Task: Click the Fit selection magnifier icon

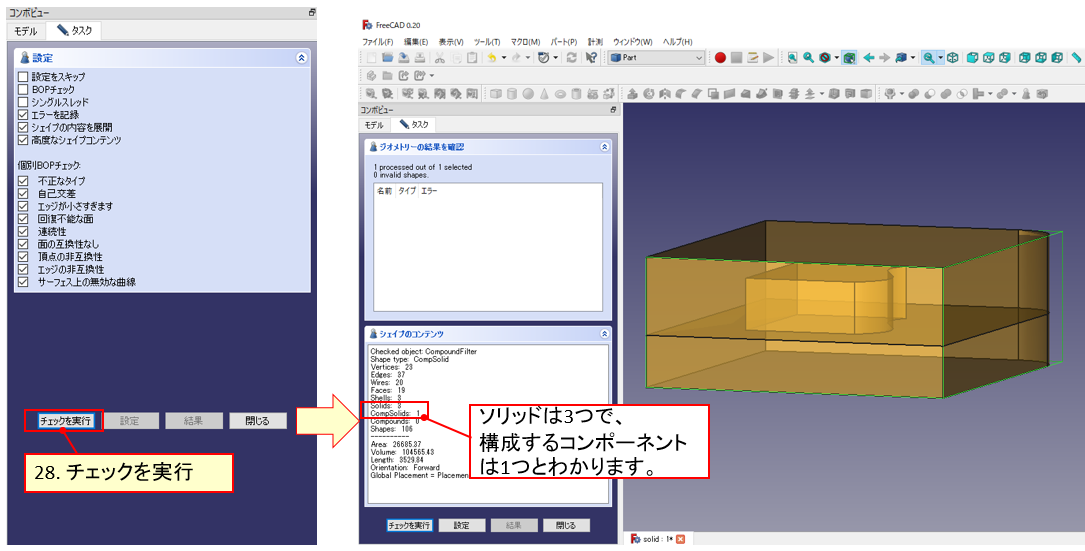Action: point(808,57)
